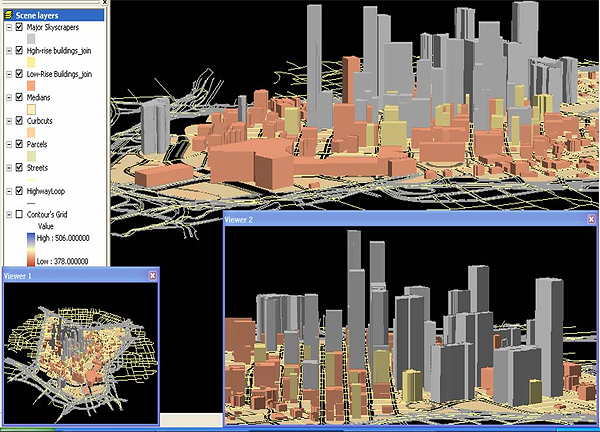Collapse the Parcels layer entry
600x432 pixels.
(x=9, y=144)
